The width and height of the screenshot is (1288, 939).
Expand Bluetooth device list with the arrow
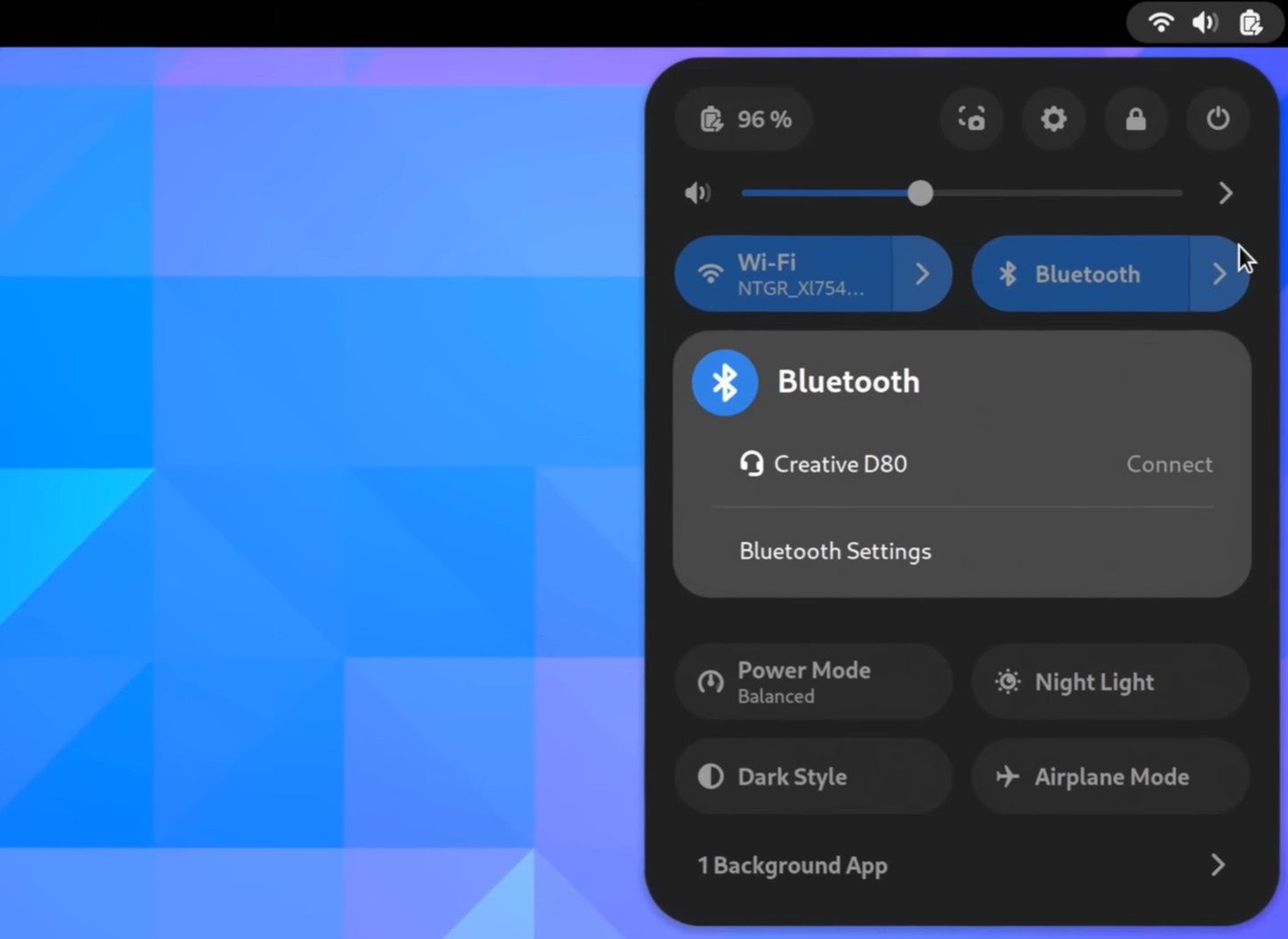coord(1219,274)
